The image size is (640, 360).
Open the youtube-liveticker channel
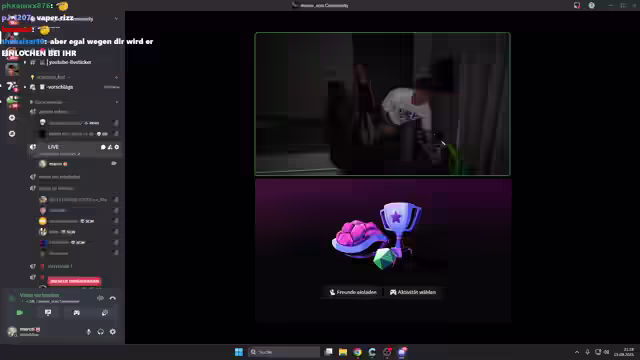(69, 62)
